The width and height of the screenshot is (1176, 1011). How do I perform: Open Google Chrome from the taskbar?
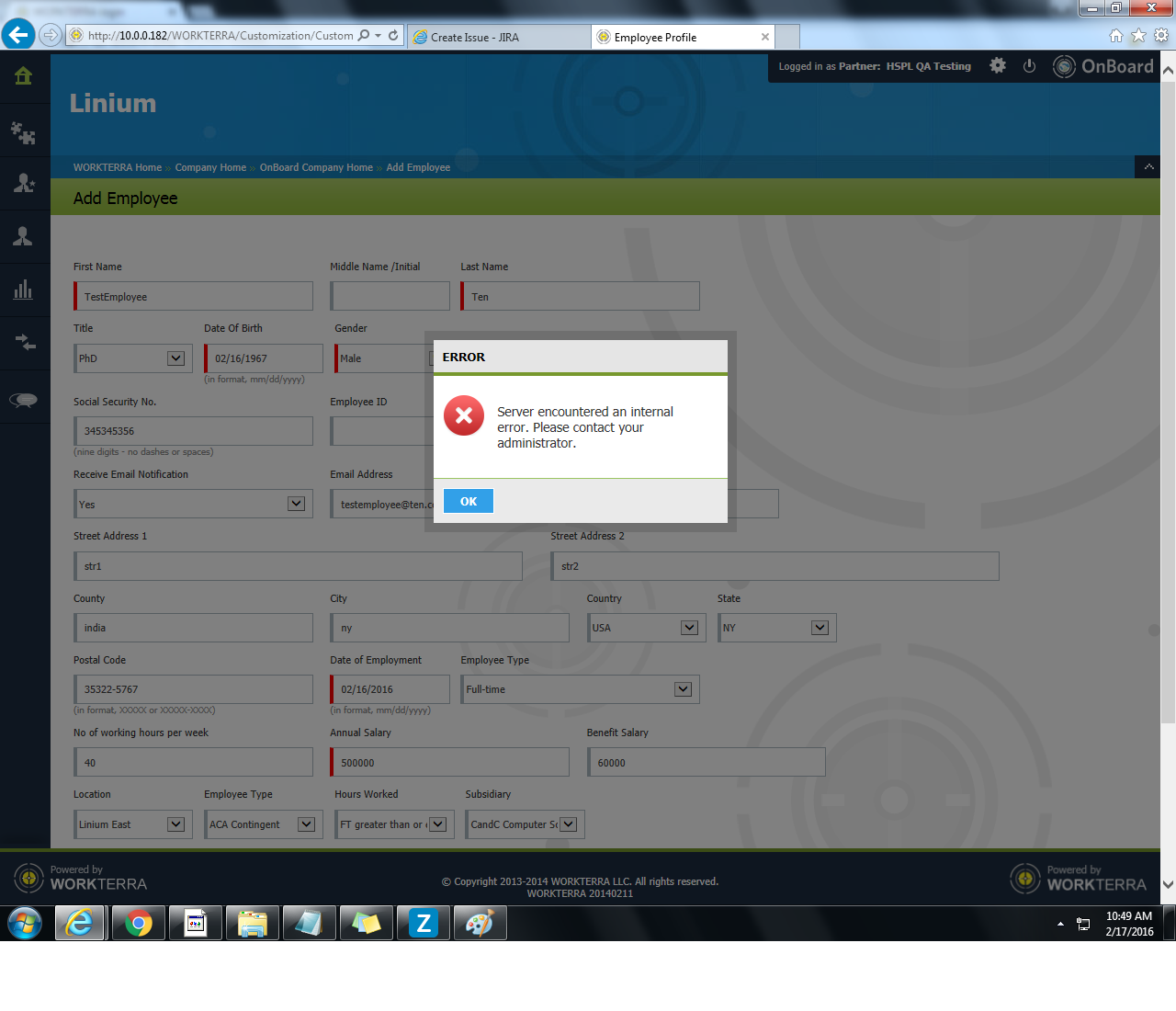[x=139, y=923]
